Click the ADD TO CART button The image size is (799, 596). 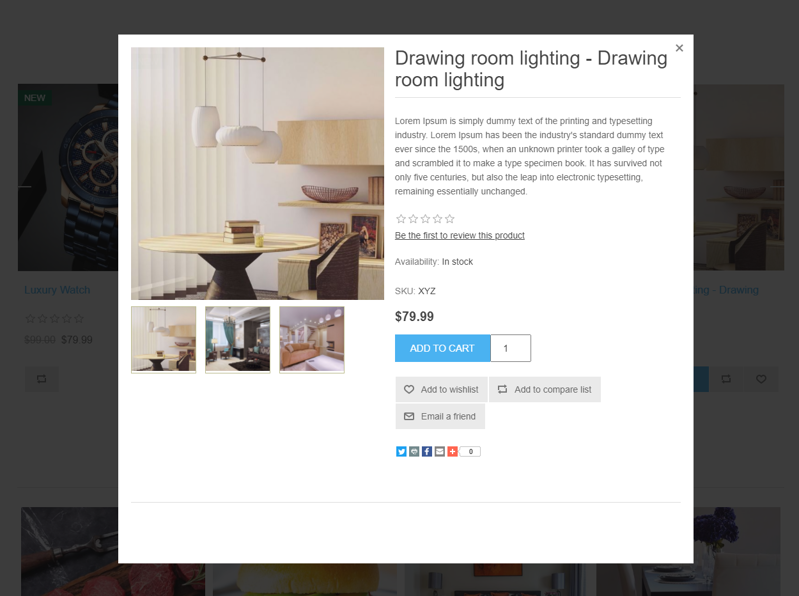coord(442,348)
